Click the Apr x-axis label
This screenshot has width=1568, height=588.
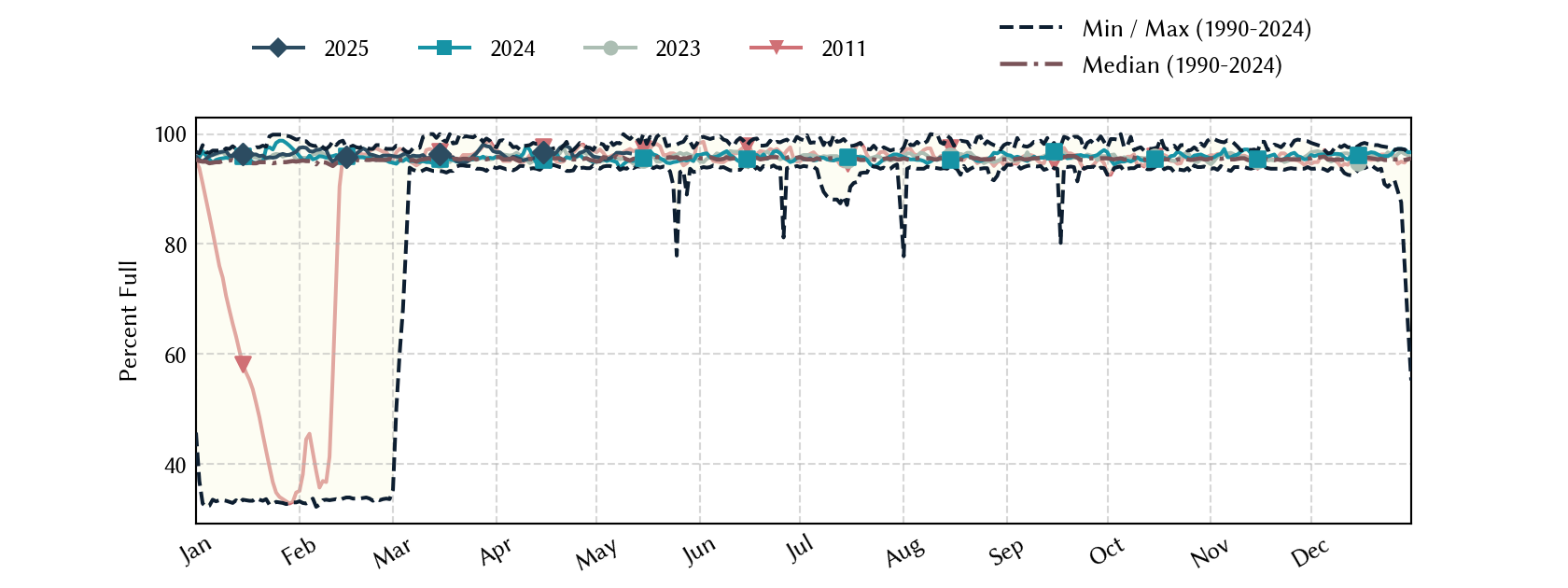(496, 552)
